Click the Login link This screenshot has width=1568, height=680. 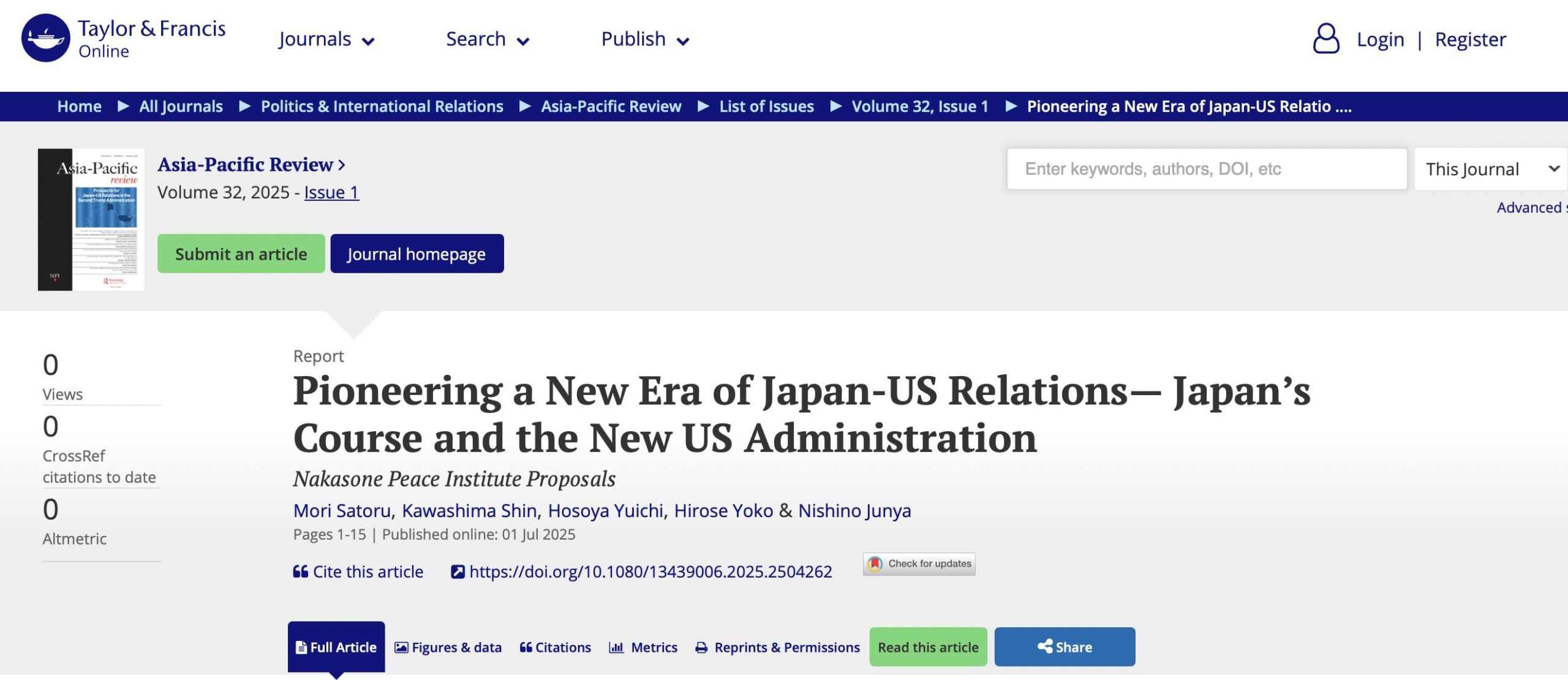[1381, 40]
